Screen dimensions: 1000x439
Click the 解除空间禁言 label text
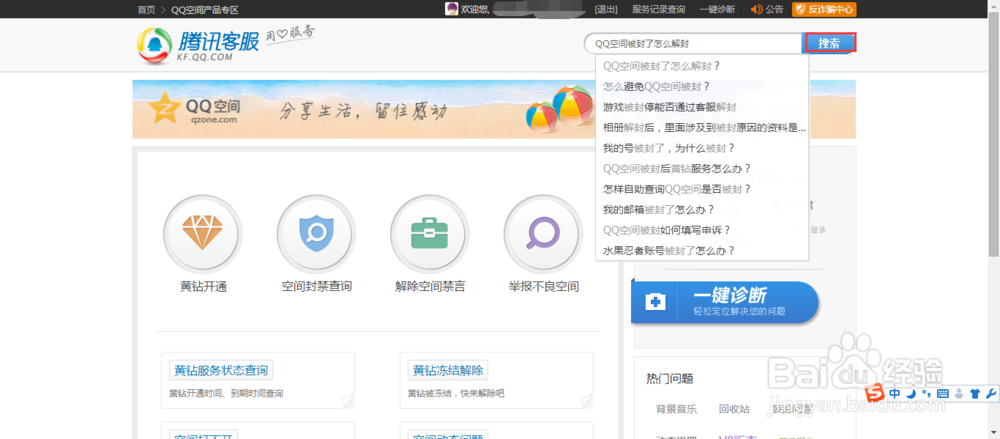(x=430, y=286)
